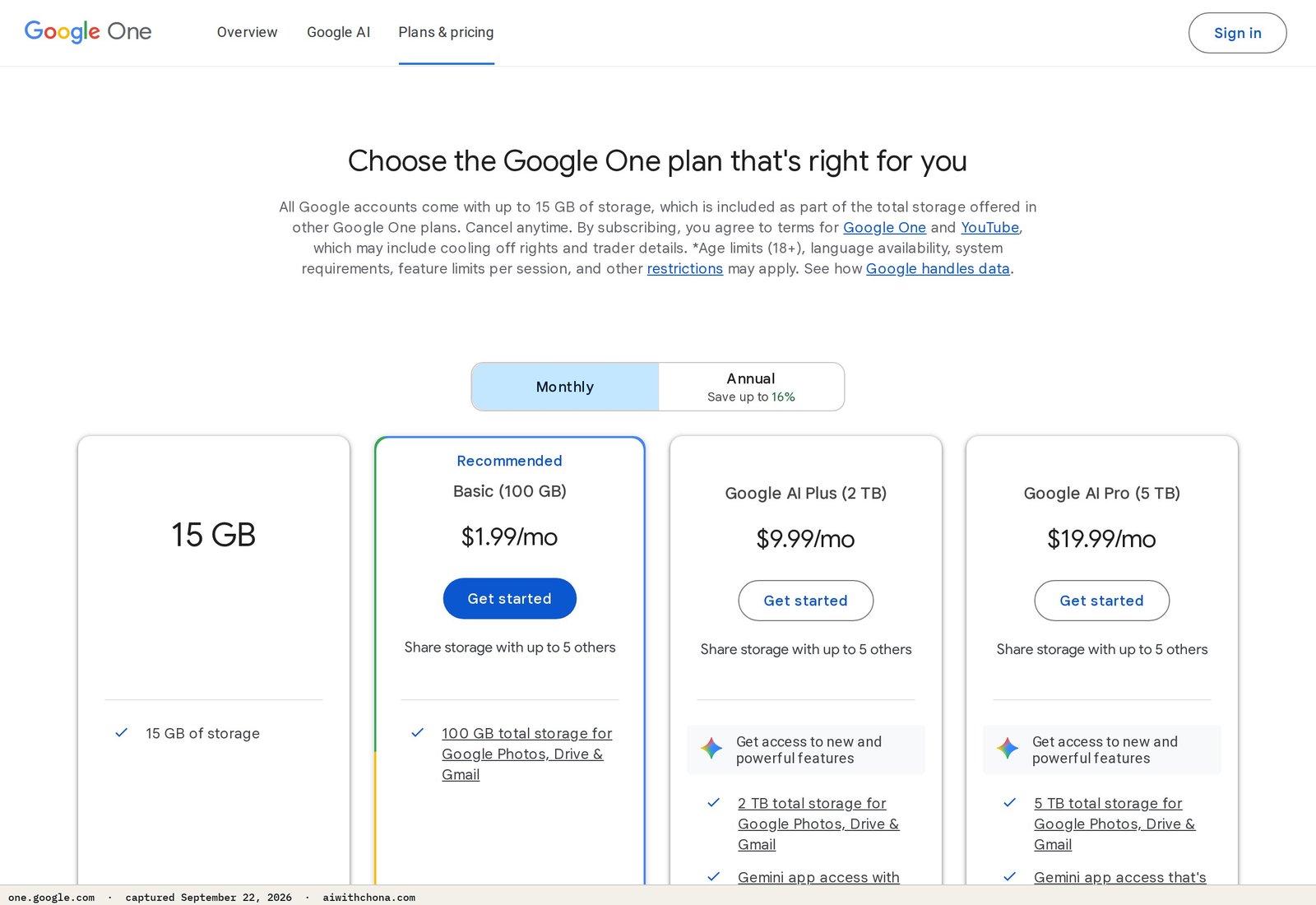Screen dimensions: 1316x905
Task: Open the YouTube terms link
Action: [990, 227]
